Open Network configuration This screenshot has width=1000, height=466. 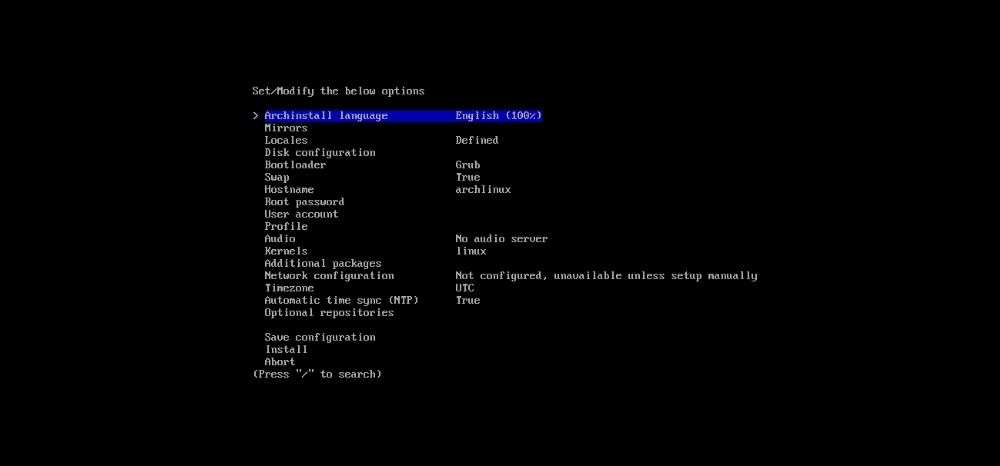[329, 275]
